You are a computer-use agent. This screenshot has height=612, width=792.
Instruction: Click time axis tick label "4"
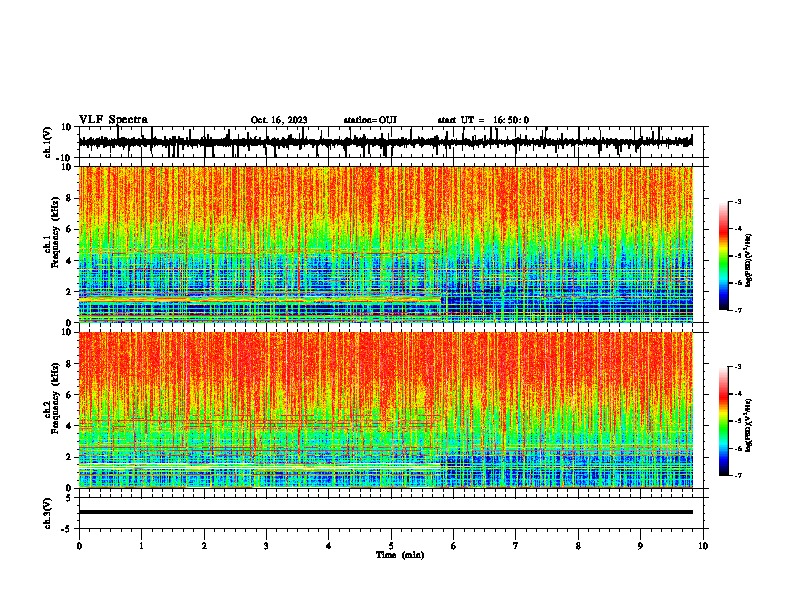click(x=329, y=546)
